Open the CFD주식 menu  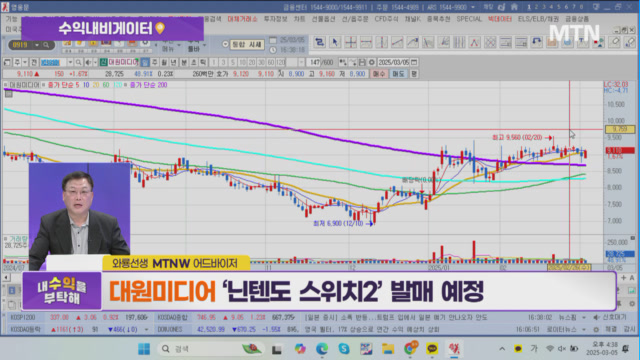(x=386, y=19)
